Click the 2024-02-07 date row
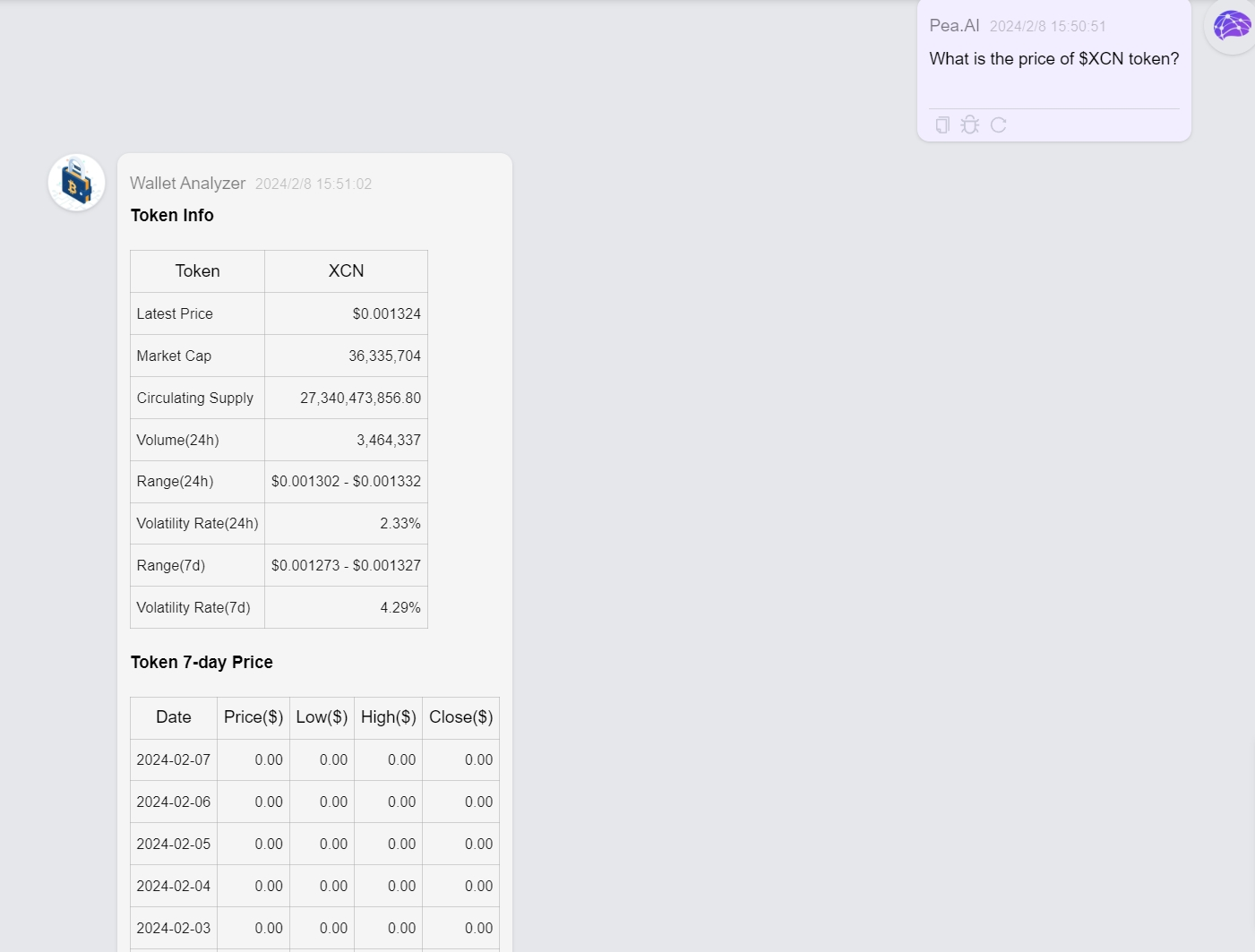 click(x=173, y=759)
